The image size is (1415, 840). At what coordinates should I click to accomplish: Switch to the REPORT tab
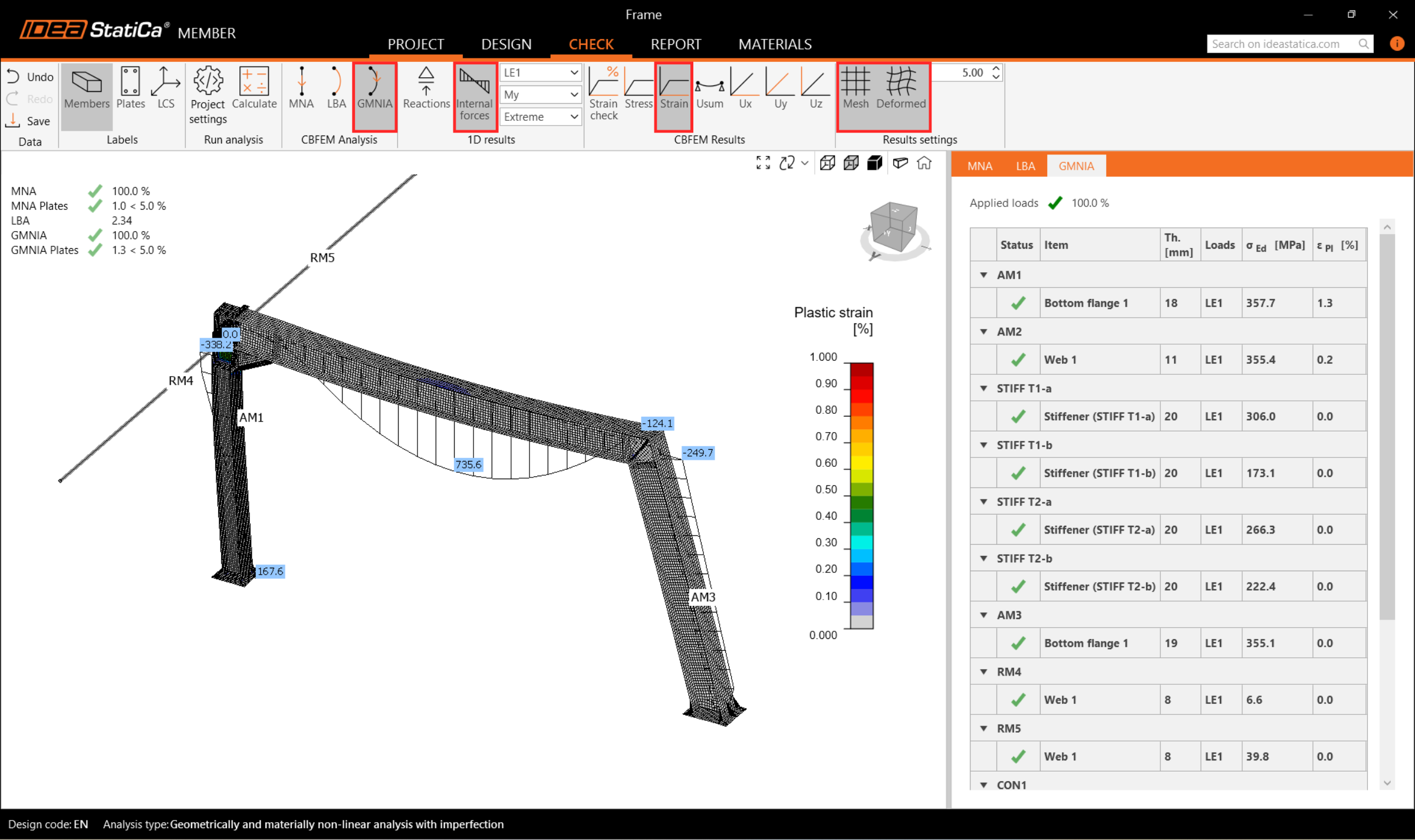coord(676,44)
